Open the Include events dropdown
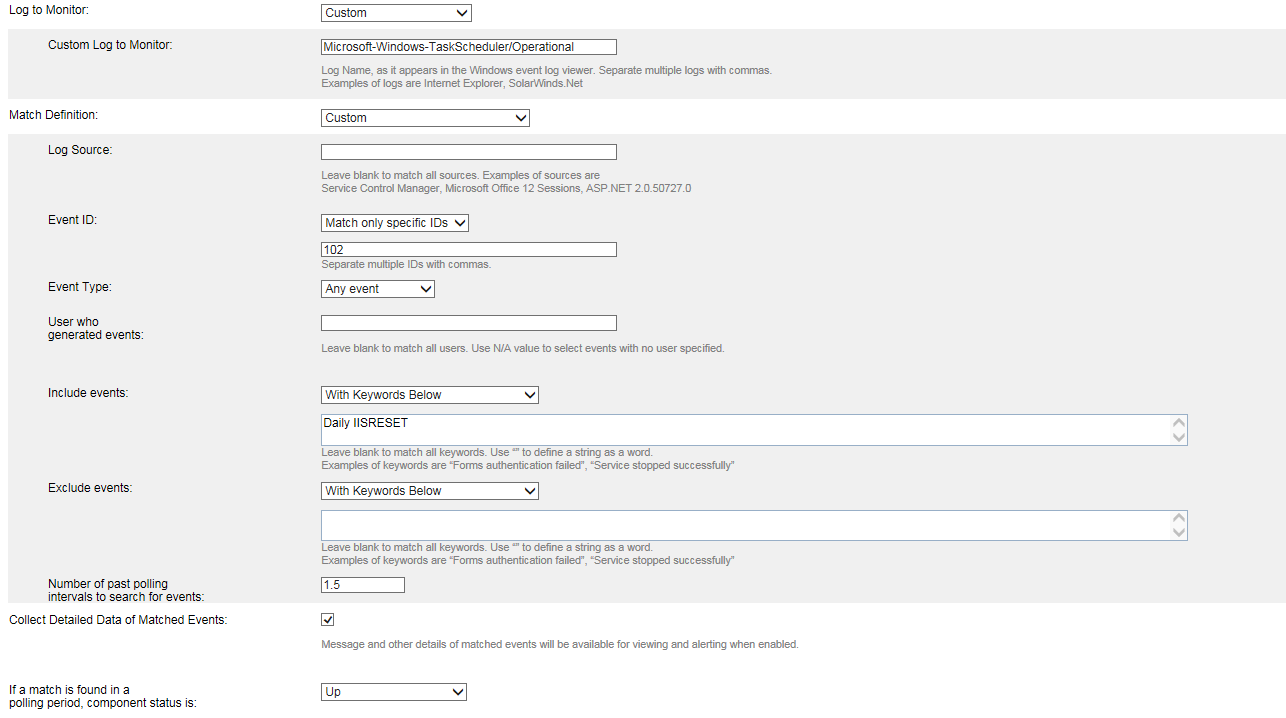The height and width of the screenshot is (718, 1286). point(430,395)
